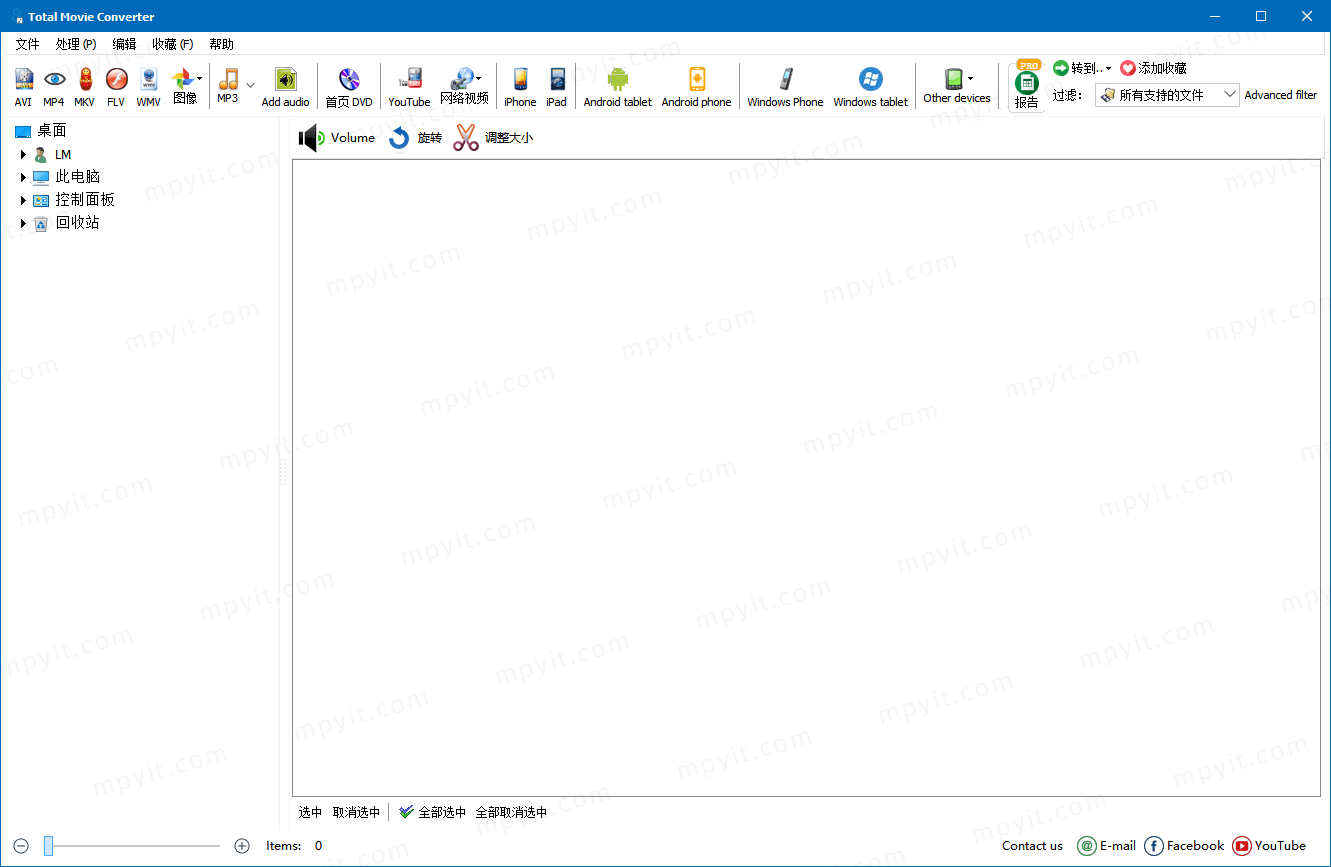Open the Other devices list

(957, 85)
